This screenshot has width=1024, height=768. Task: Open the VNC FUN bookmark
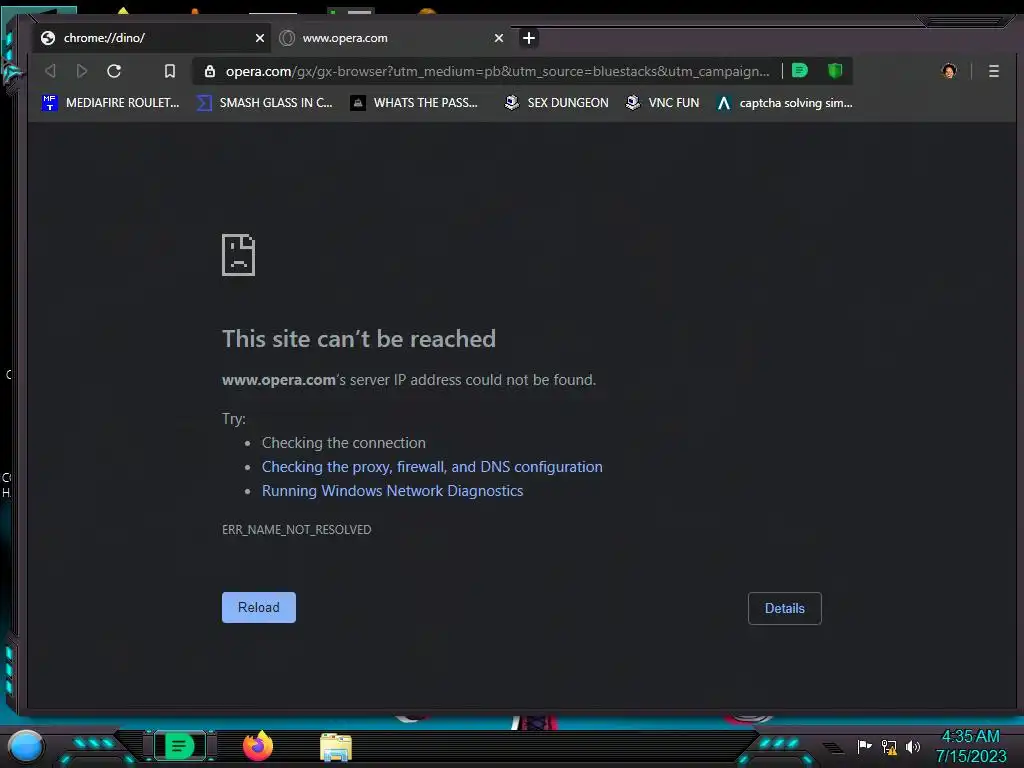(662, 103)
